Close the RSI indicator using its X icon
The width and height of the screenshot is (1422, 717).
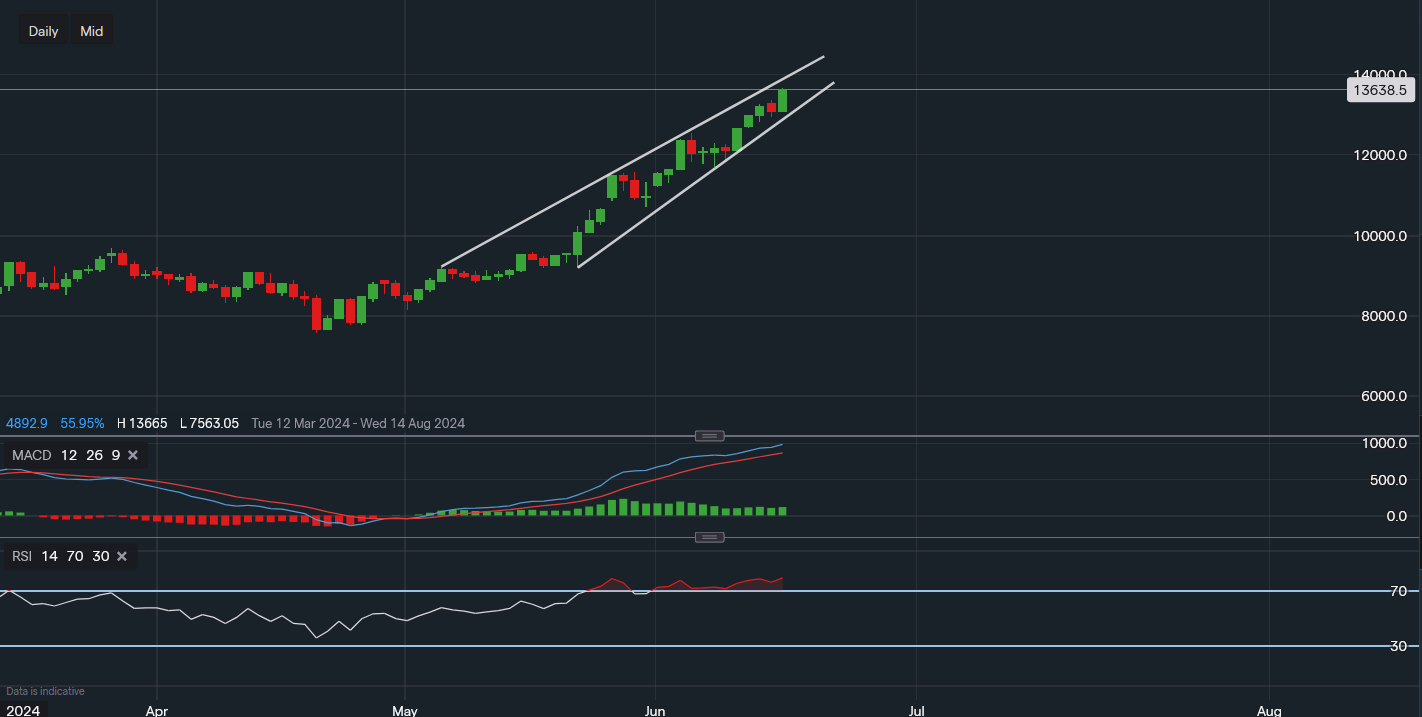tap(122, 556)
